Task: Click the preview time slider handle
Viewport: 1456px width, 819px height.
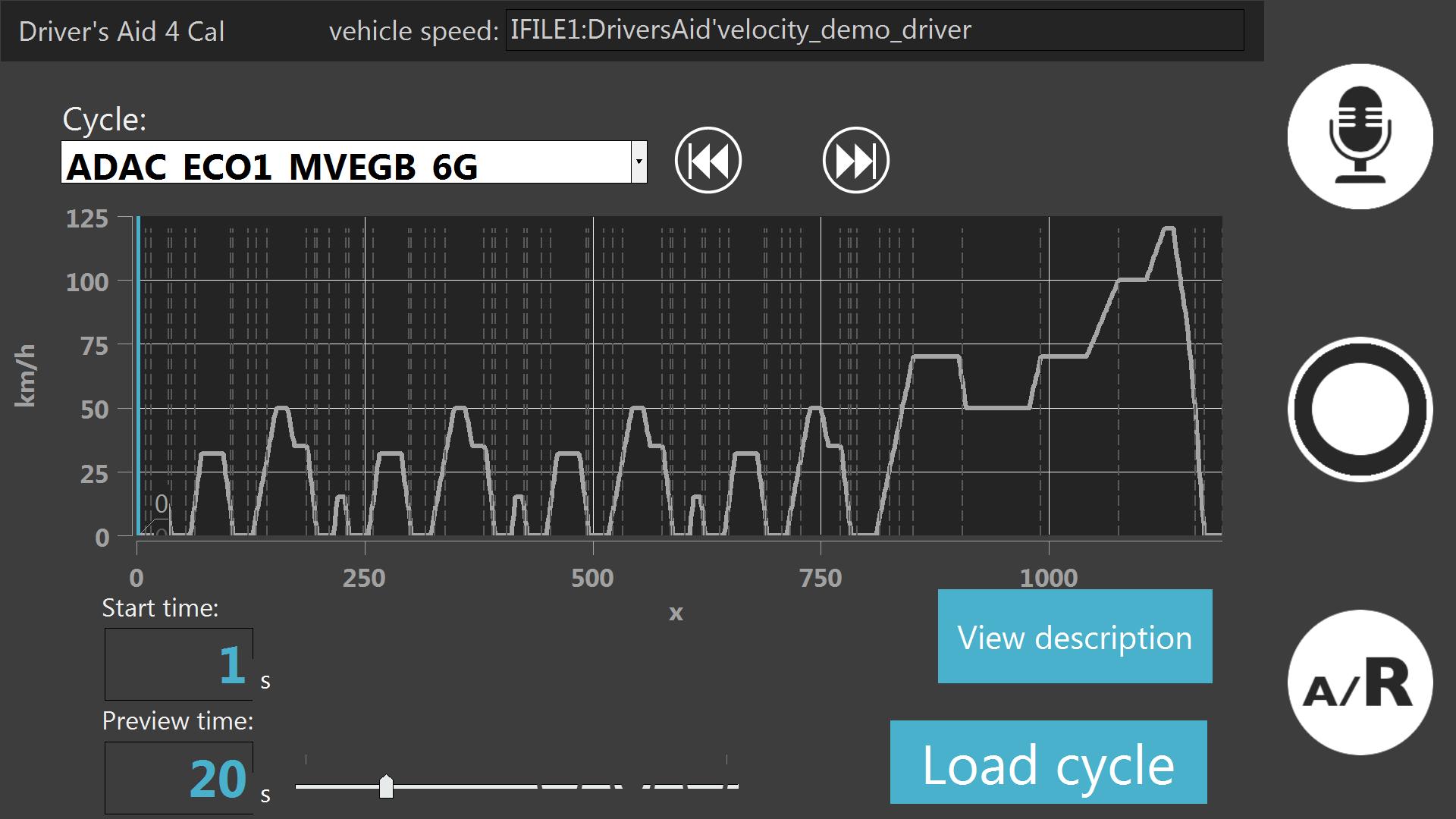Action: pos(386,786)
